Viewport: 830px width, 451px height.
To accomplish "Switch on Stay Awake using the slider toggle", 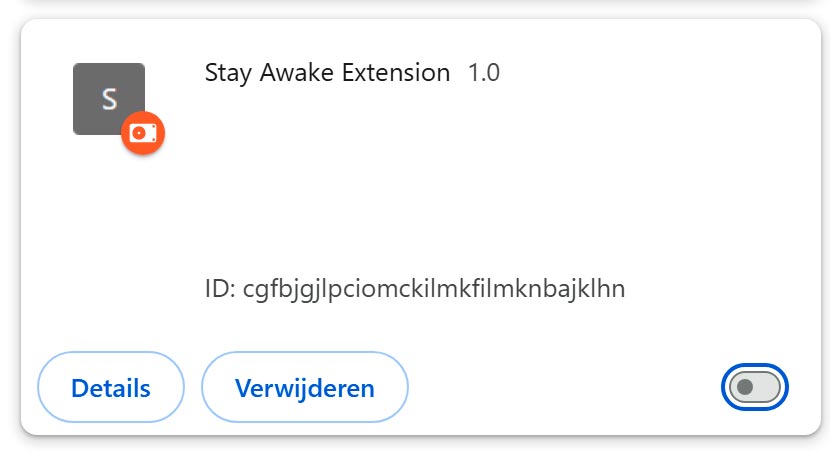I will point(755,387).
